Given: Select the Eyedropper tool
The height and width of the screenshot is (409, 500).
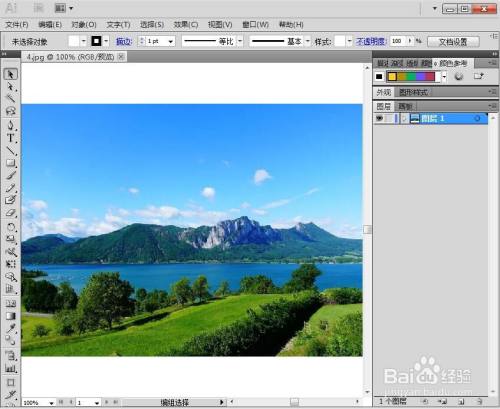Looking at the screenshot, I should point(10,328).
